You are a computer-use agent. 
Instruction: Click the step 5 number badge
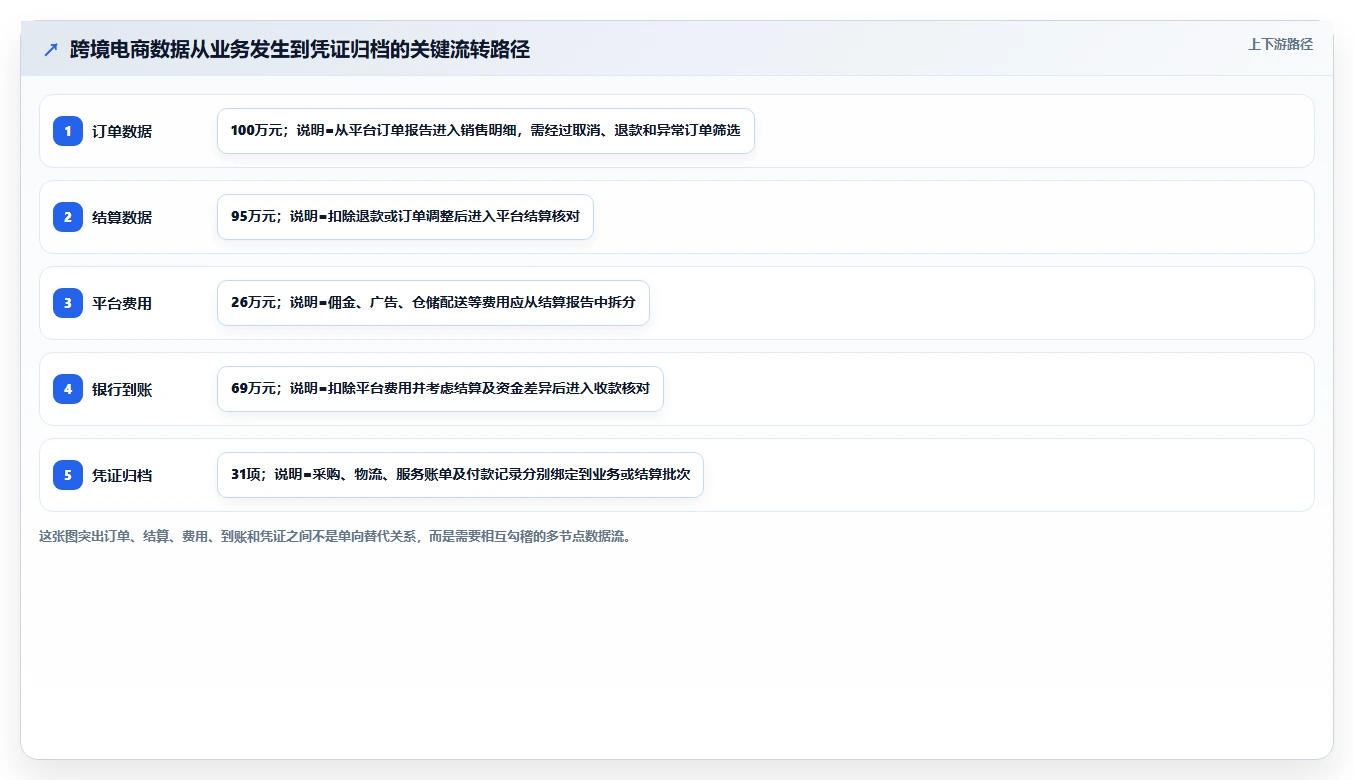click(x=68, y=475)
